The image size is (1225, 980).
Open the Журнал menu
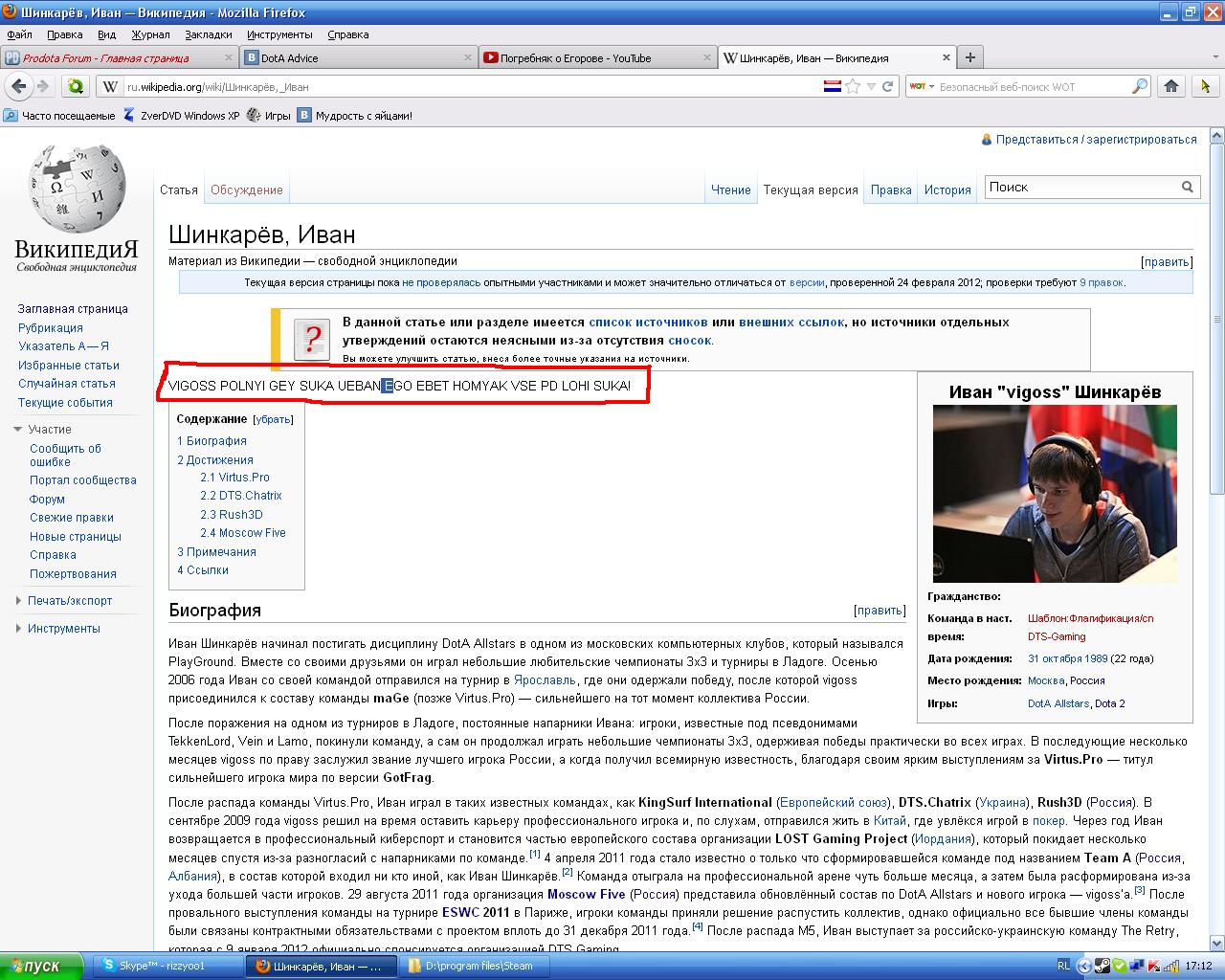150,34
